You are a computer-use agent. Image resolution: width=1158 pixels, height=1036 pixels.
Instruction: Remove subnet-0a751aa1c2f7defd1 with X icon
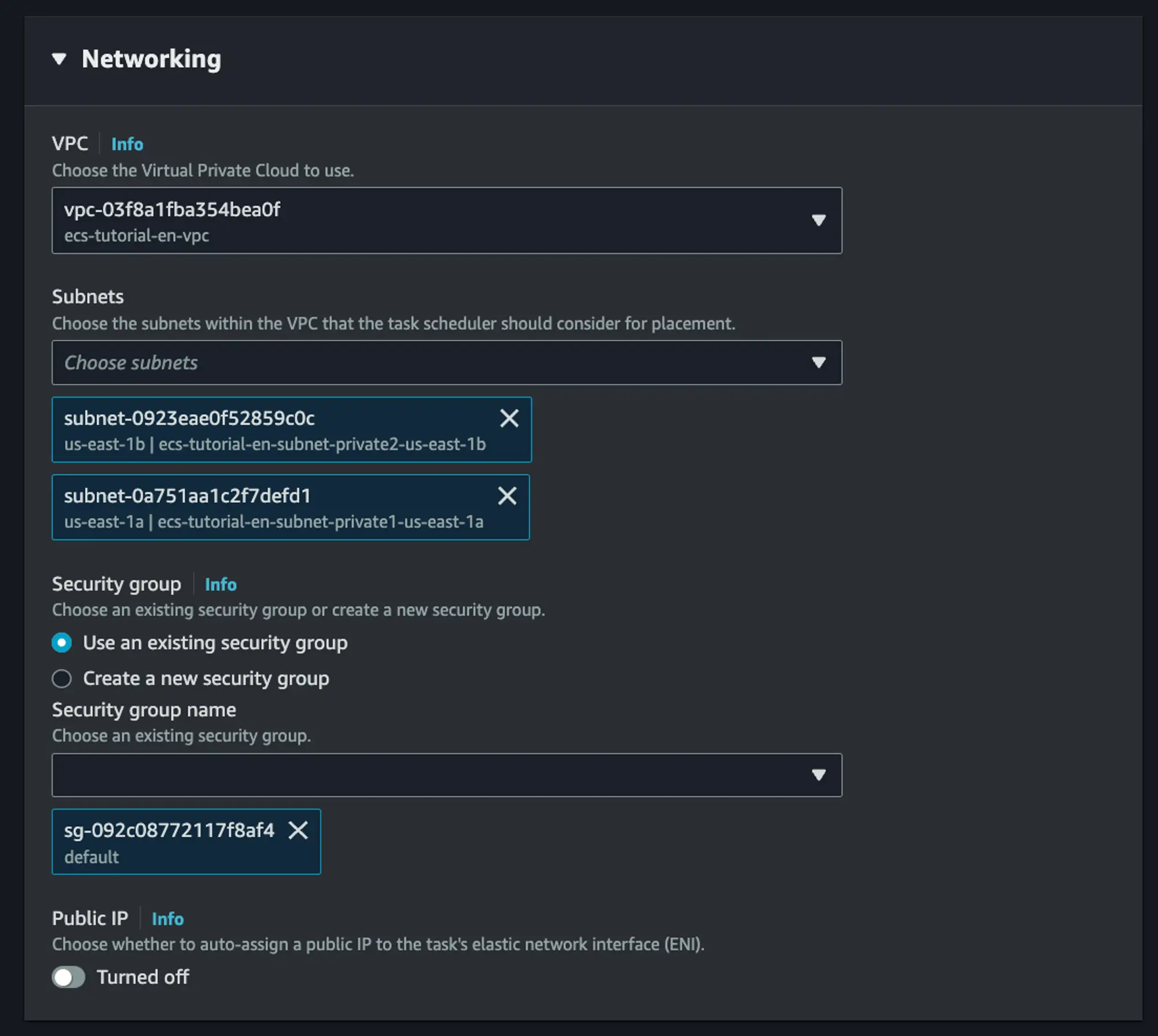(507, 495)
